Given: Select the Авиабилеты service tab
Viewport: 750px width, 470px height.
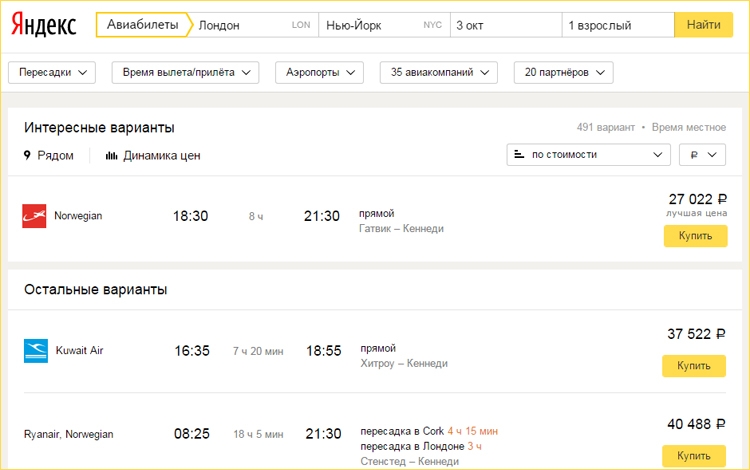Looking at the screenshot, I should click(x=143, y=25).
